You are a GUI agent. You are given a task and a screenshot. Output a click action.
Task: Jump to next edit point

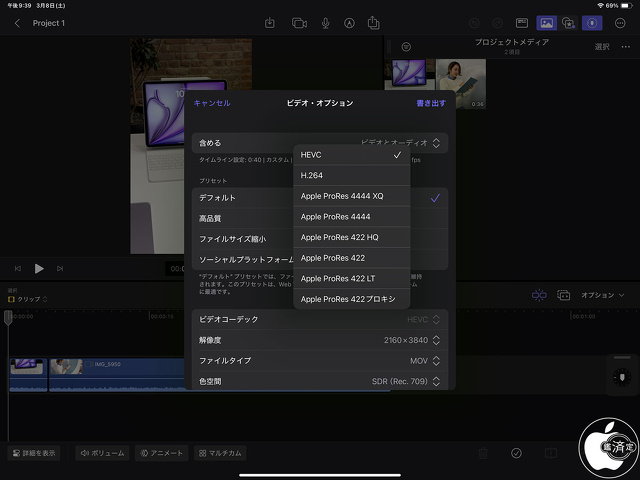click(x=60, y=269)
